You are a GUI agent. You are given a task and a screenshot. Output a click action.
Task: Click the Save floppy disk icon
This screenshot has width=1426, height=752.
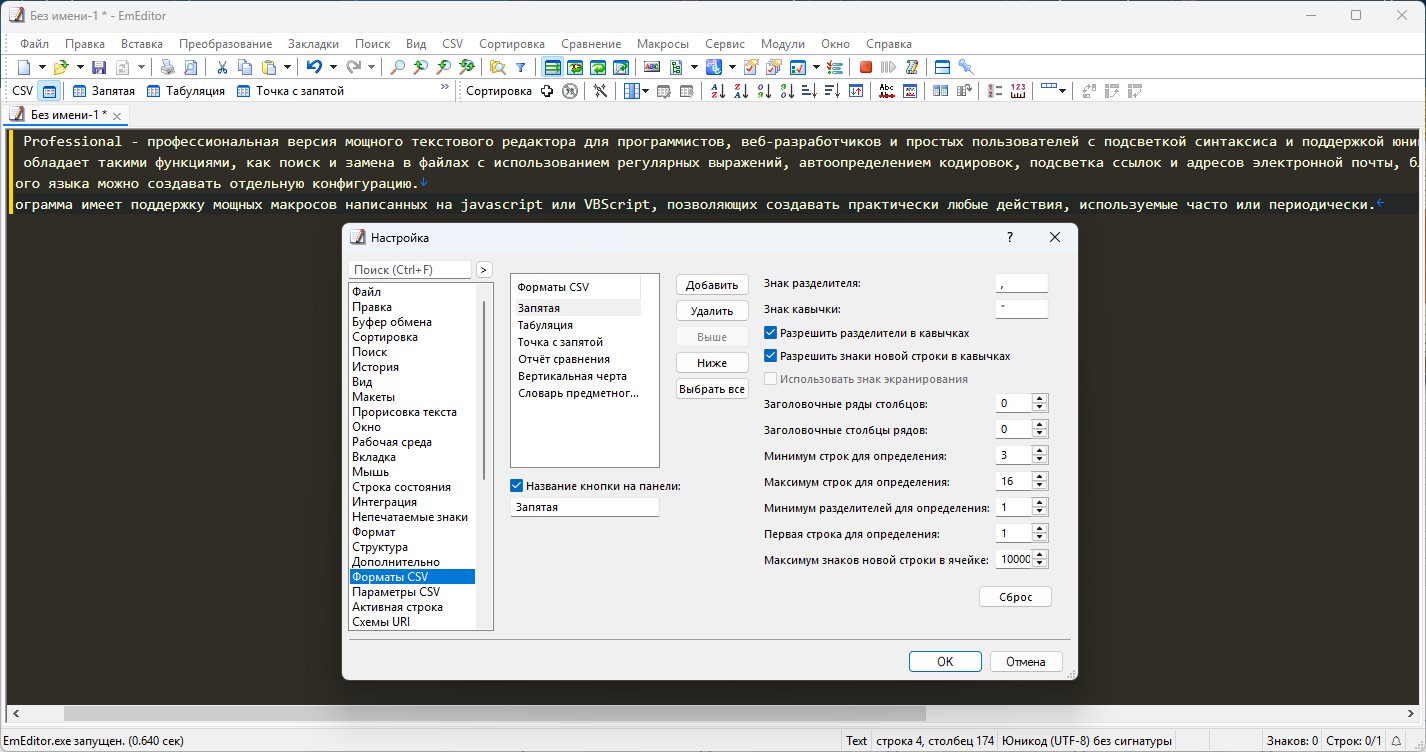click(x=99, y=67)
